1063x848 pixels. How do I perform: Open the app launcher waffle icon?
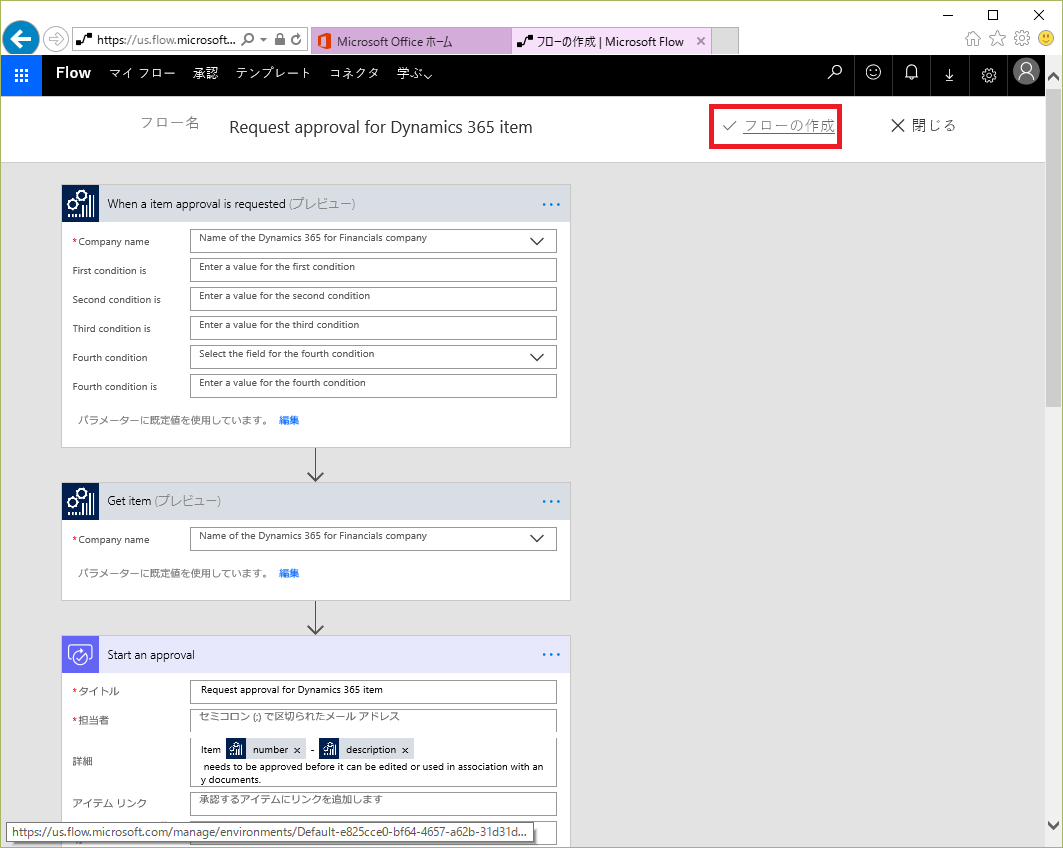(21, 75)
